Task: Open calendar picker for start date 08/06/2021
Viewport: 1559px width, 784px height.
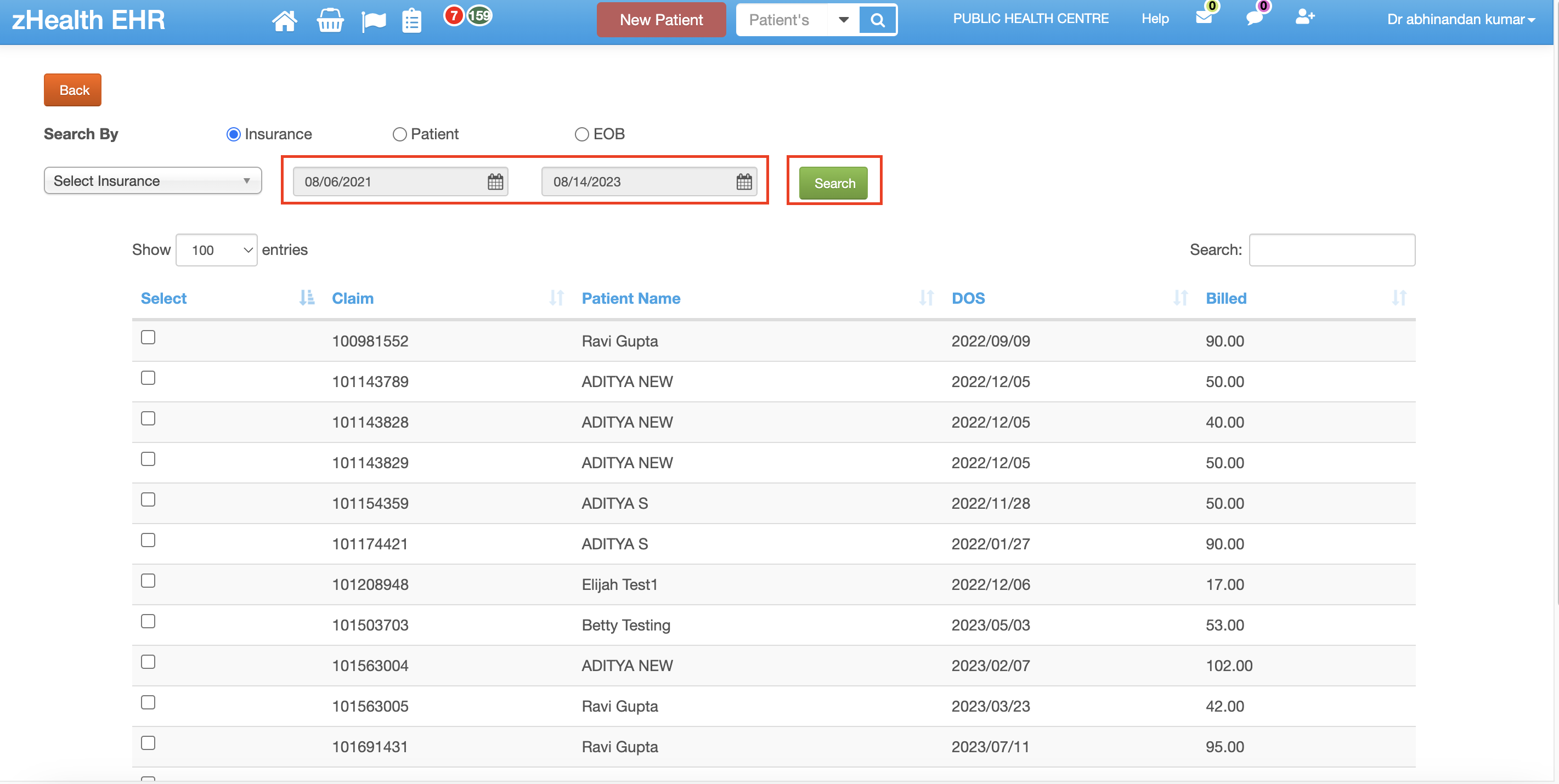Action: click(x=495, y=181)
